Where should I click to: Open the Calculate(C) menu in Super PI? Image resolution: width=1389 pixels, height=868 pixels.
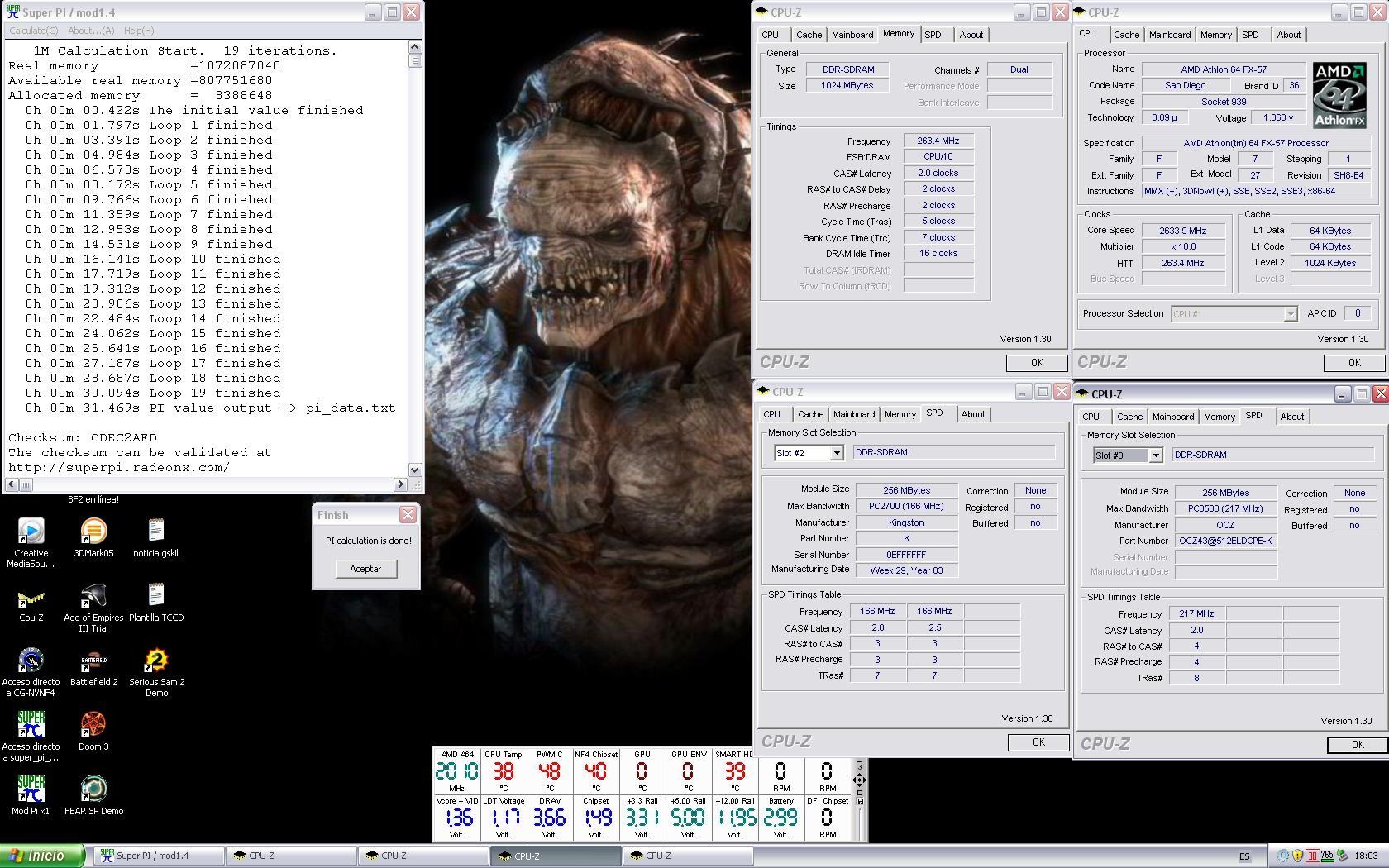click(33, 31)
